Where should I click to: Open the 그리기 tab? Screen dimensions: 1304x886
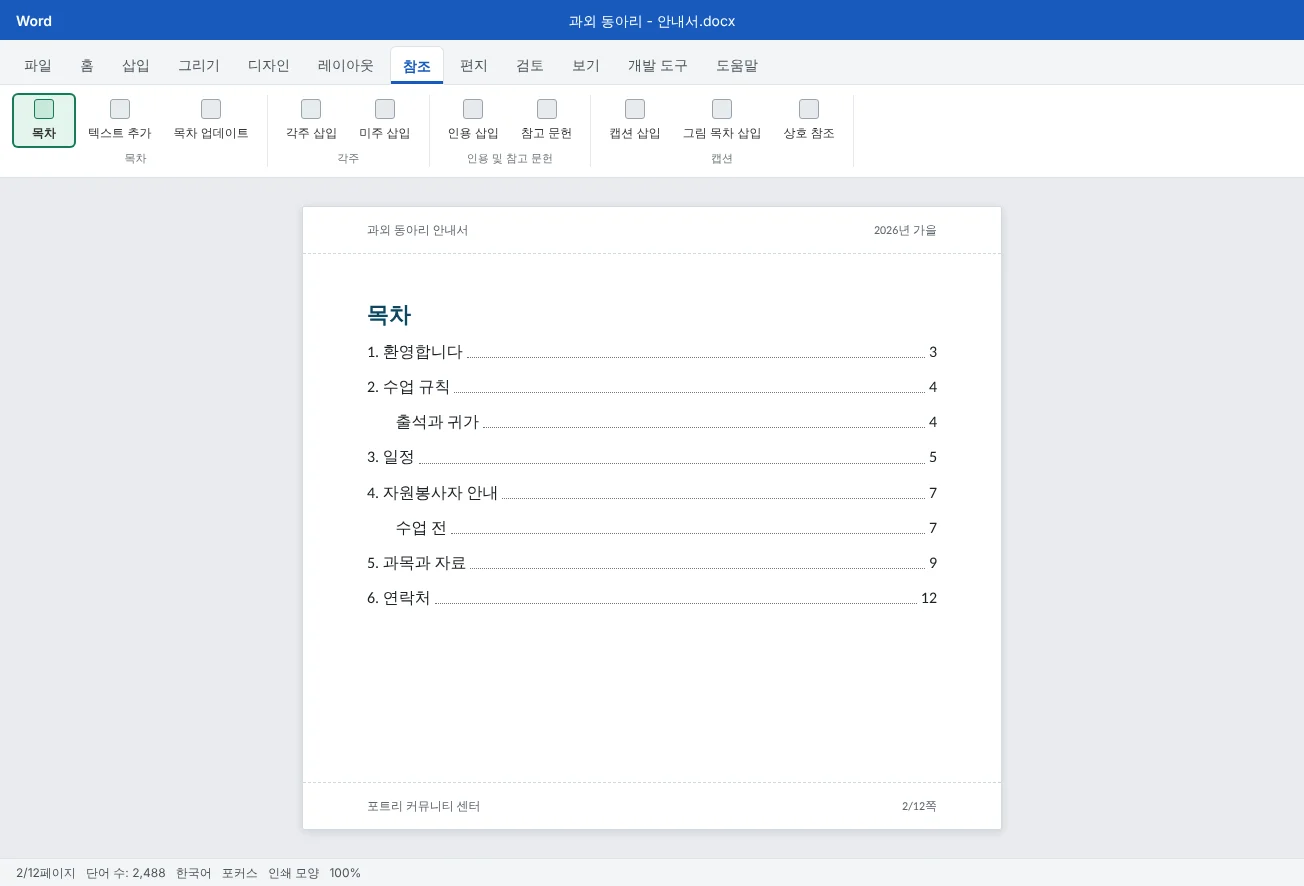point(199,66)
